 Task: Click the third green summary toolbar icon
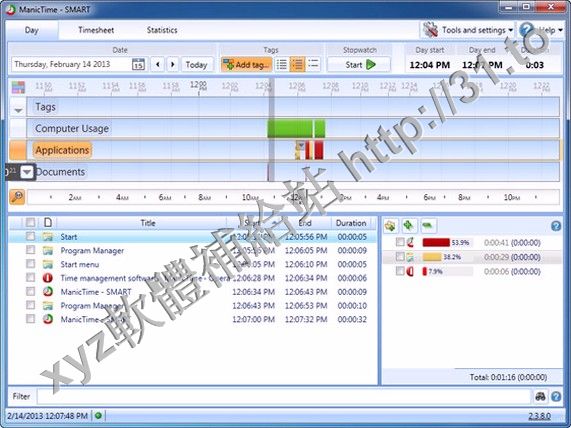(428, 226)
